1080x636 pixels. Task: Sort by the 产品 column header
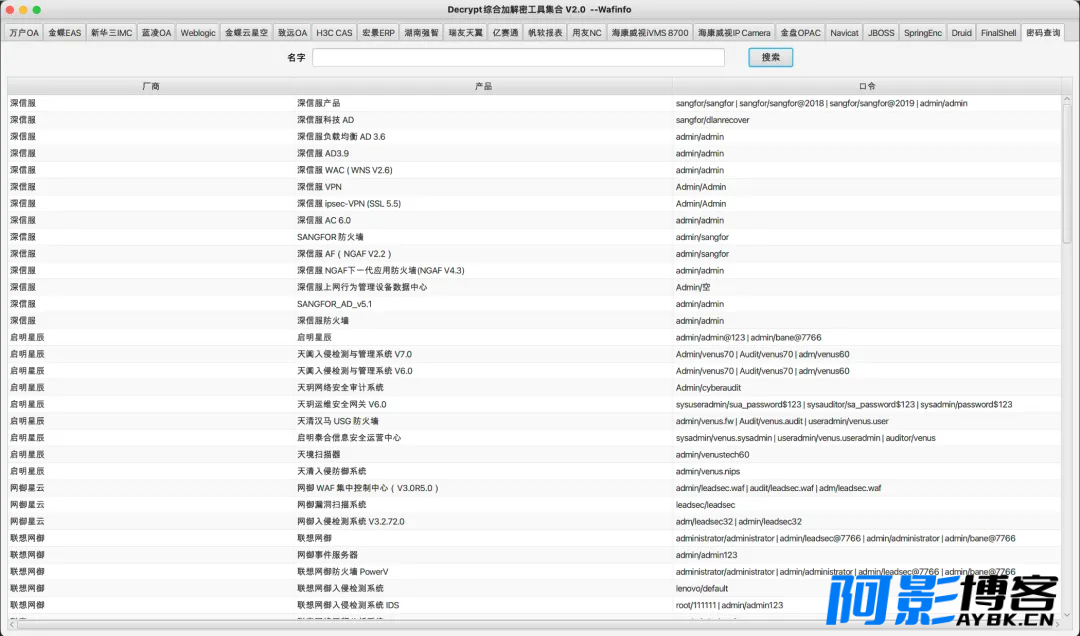(x=484, y=86)
